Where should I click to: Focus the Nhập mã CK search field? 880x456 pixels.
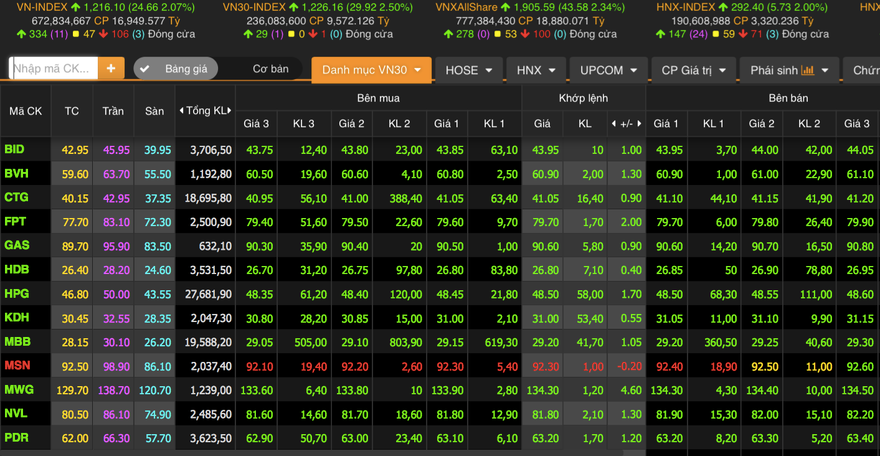coord(54,68)
